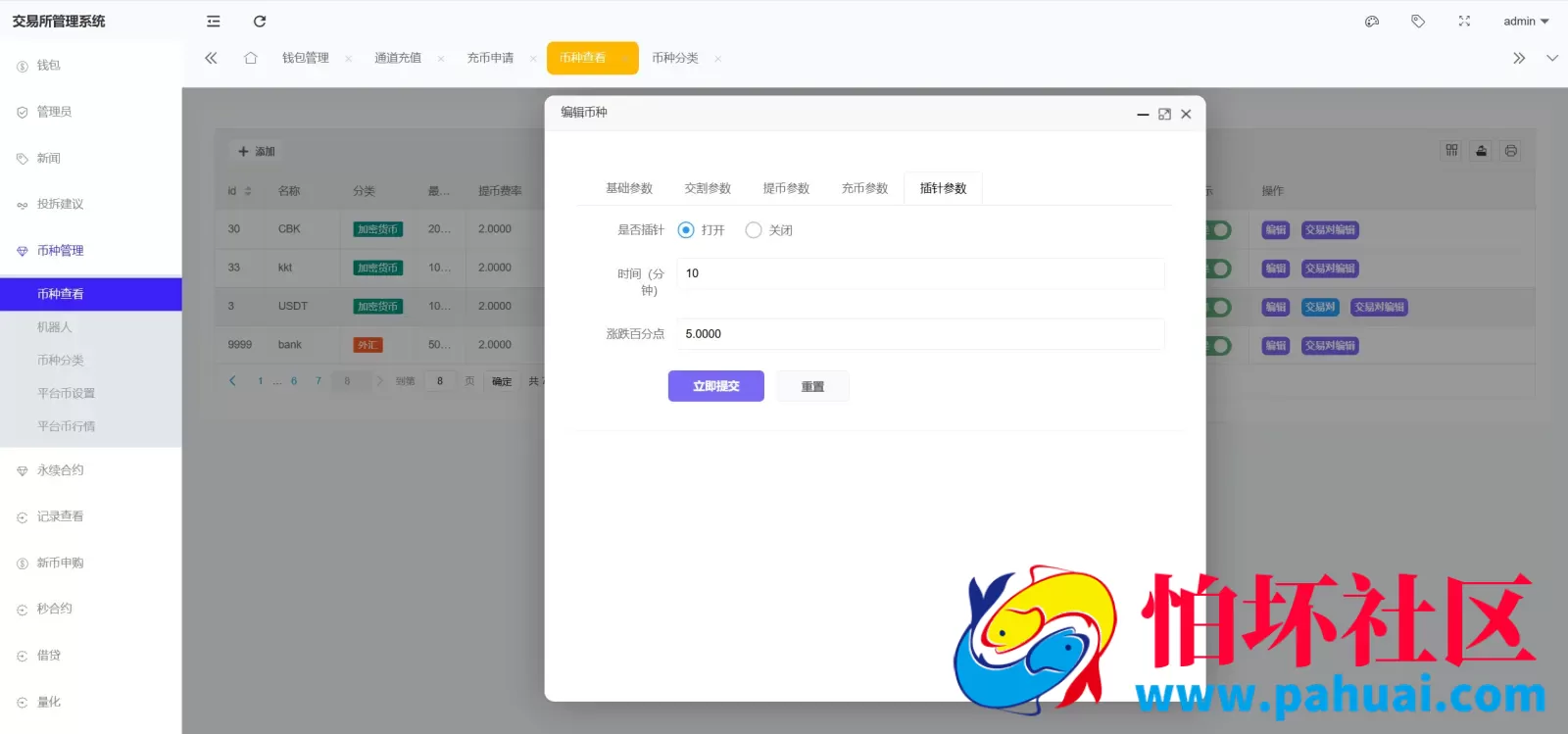The height and width of the screenshot is (734, 1568).
Task: Open the admin user dropdown
Action: coord(1526,22)
